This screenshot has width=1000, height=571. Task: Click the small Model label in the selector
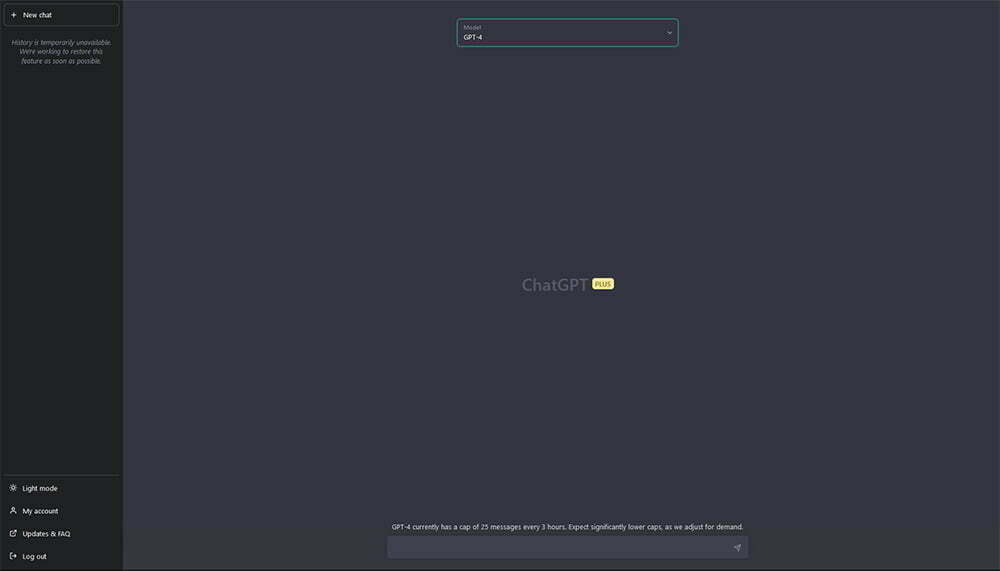(x=472, y=27)
